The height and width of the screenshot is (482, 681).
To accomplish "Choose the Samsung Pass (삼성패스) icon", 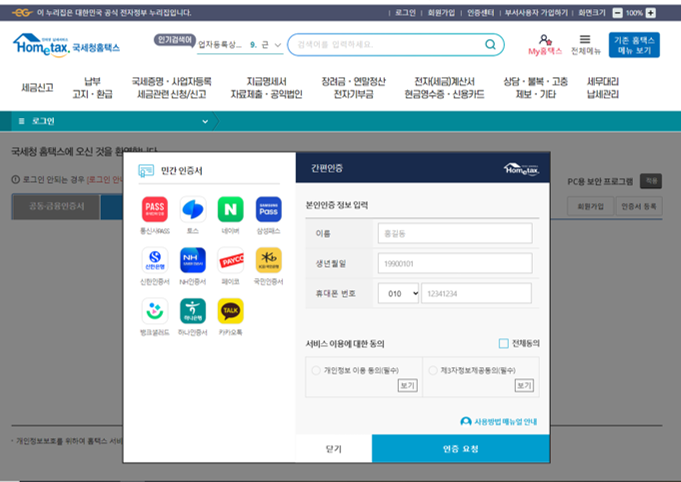I will point(268,209).
